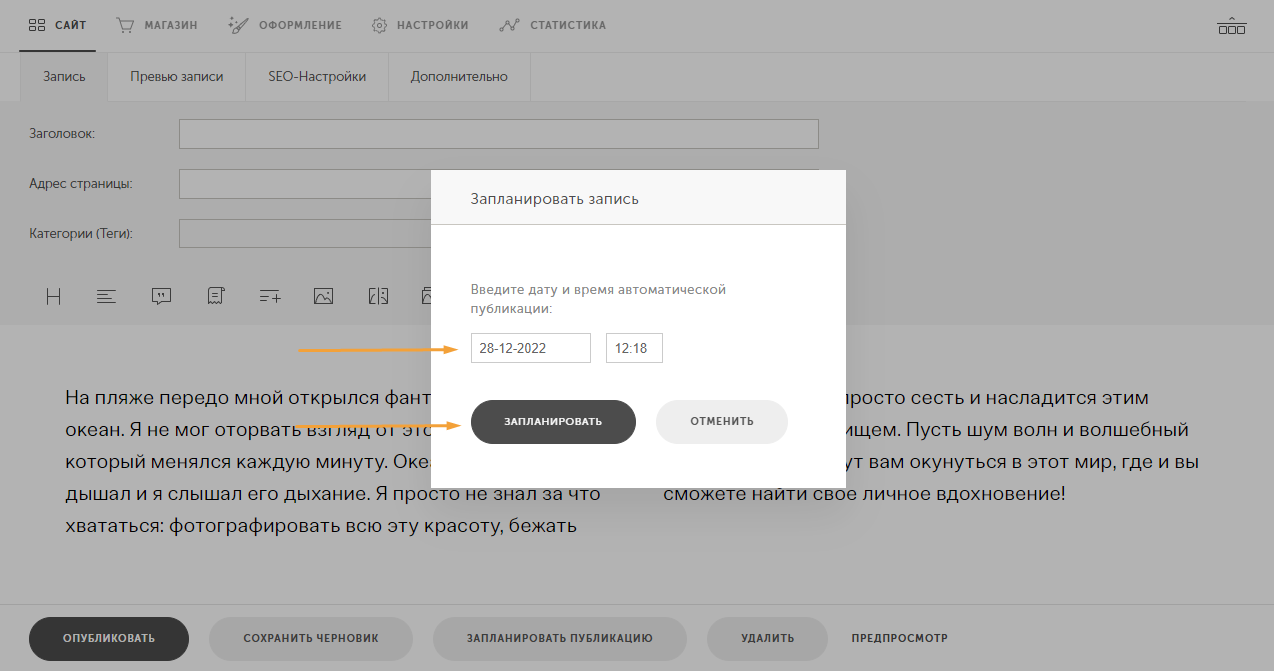Image resolution: width=1274 pixels, height=671 pixels.
Task: Open the Магазин section with cart icon
Action: [156, 25]
